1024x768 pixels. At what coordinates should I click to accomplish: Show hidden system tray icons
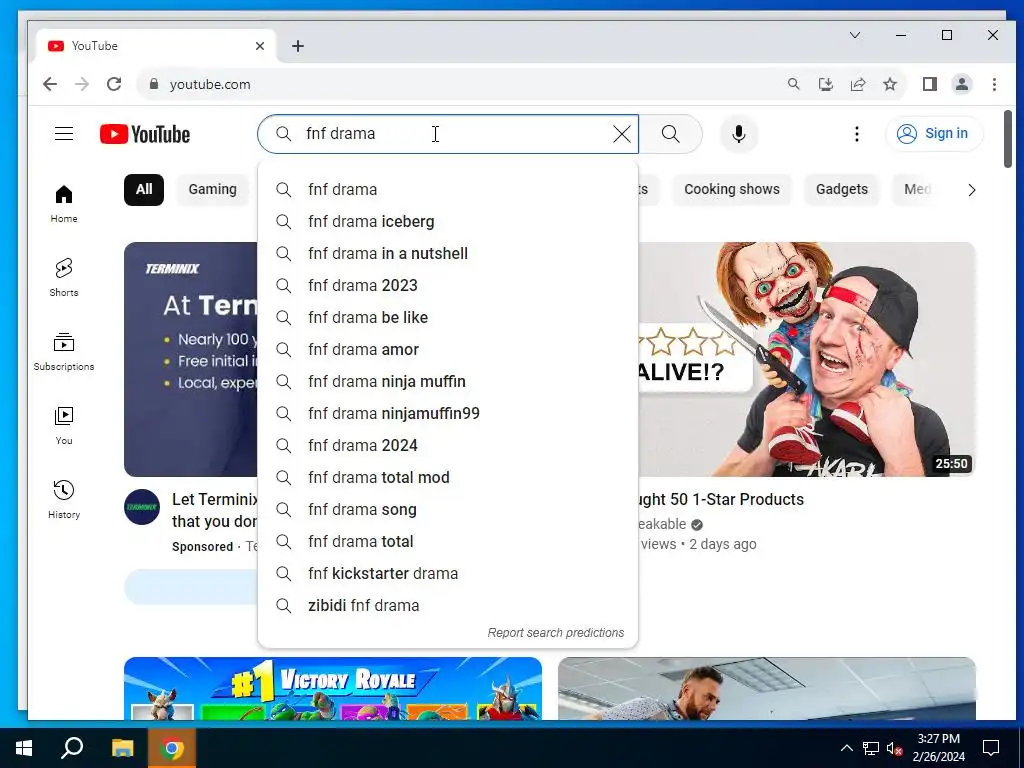(846, 748)
